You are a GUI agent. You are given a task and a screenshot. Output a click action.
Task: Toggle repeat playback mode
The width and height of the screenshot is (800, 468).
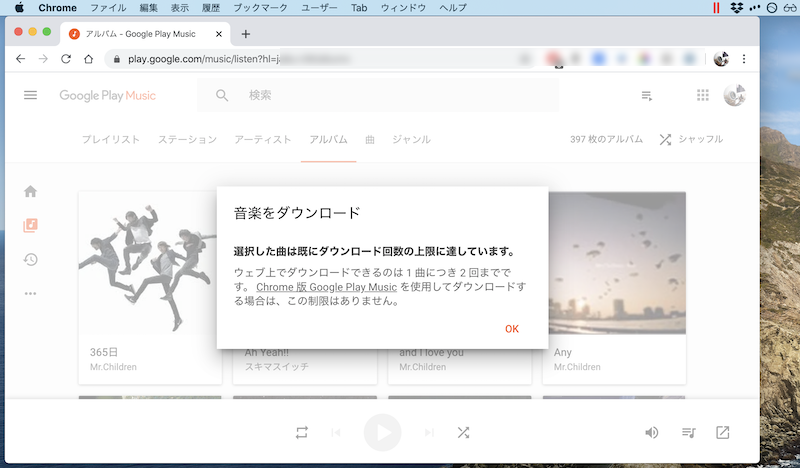point(302,432)
